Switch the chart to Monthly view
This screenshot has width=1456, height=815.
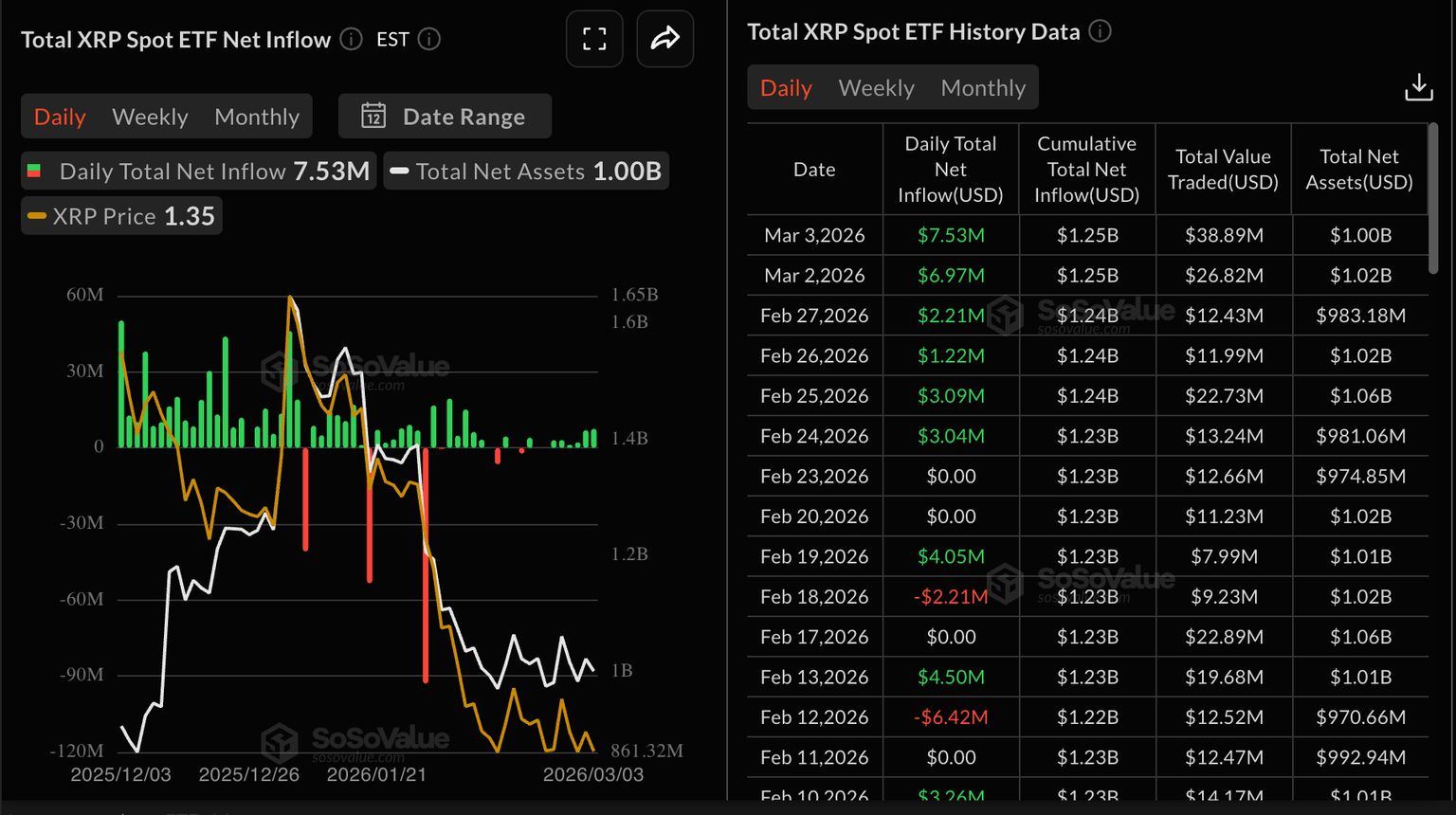click(256, 116)
